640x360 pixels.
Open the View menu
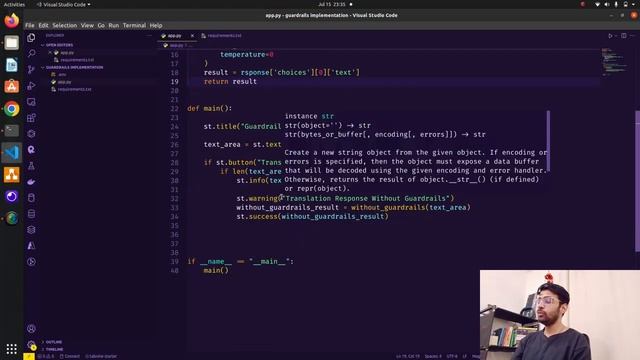87,25
